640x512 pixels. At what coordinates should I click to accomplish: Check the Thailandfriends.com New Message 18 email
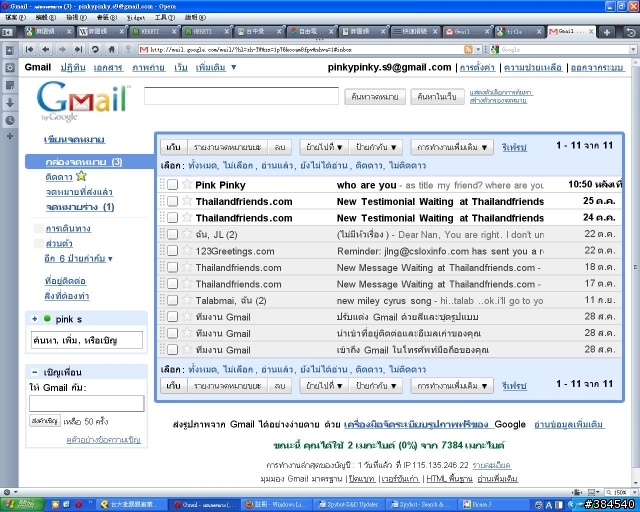172,267
